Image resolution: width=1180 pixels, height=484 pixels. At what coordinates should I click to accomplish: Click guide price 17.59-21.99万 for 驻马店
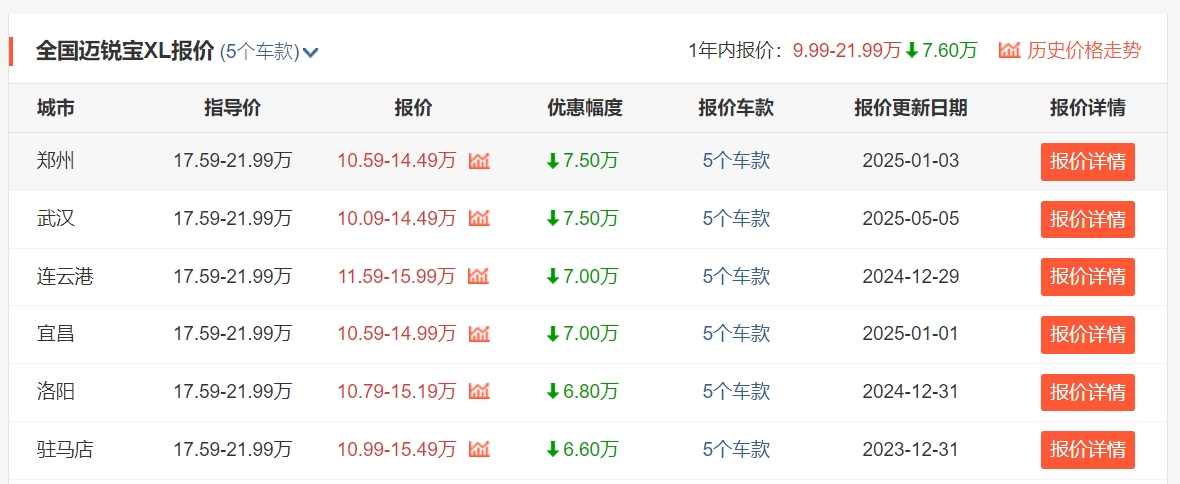(x=233, y=449)
